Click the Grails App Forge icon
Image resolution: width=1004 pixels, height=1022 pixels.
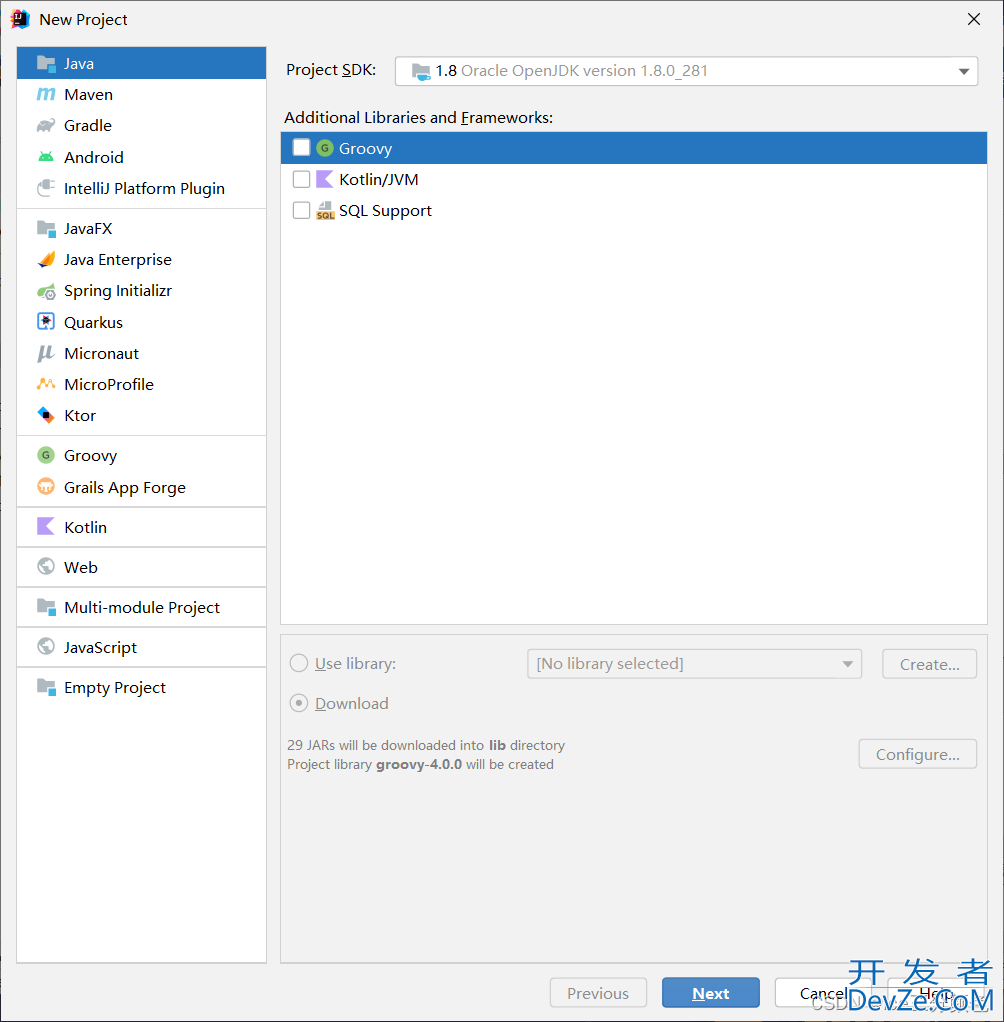pos(46,487)
